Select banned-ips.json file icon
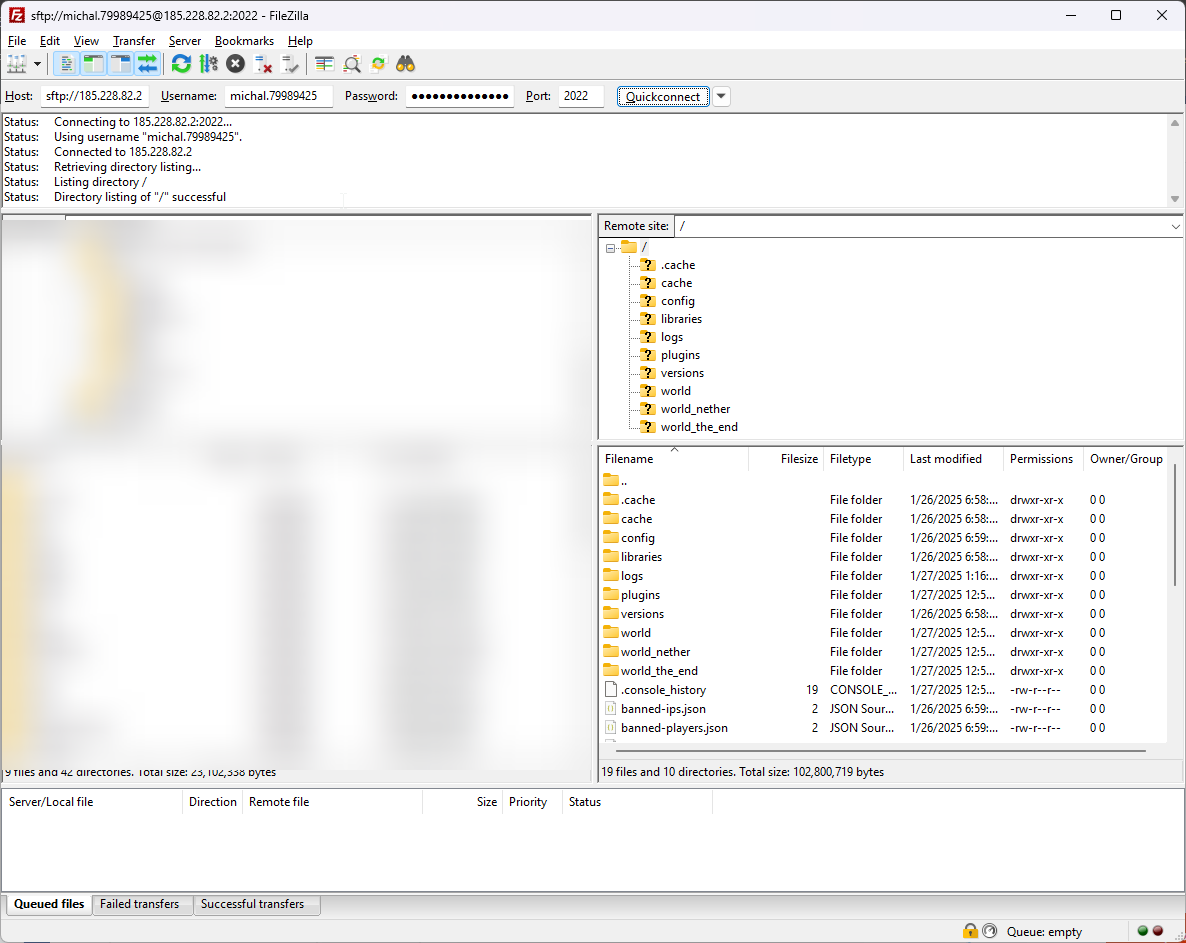This screenshot has height=943, width=1186. click(611, 709)
